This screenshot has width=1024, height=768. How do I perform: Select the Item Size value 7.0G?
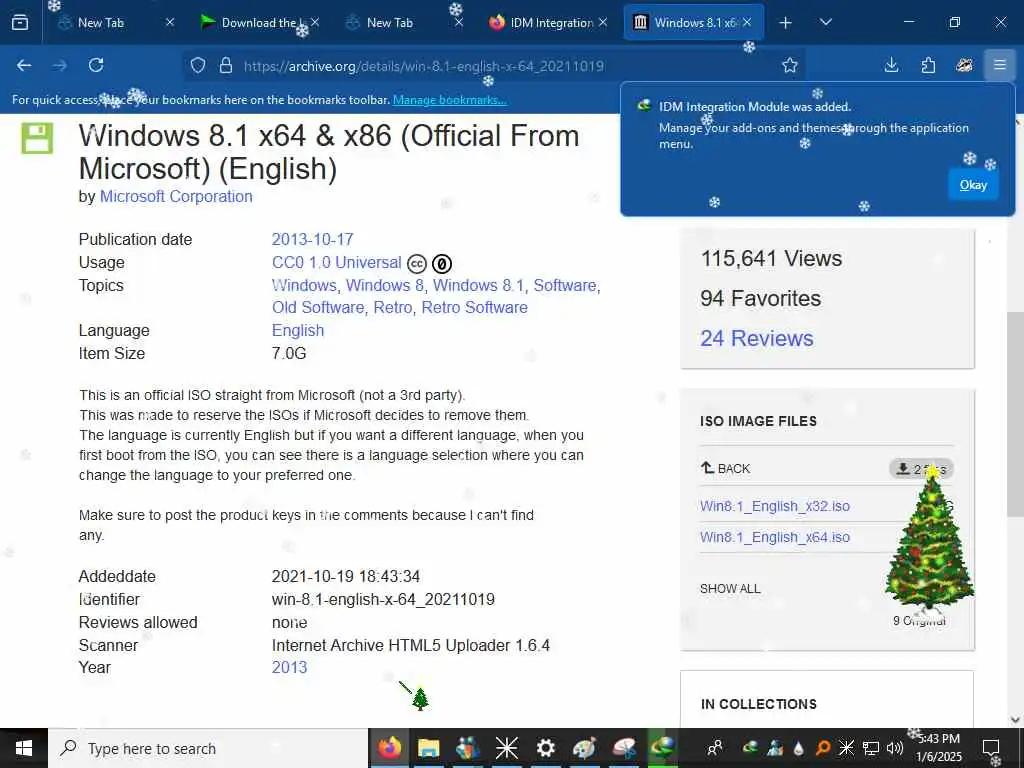289,353
